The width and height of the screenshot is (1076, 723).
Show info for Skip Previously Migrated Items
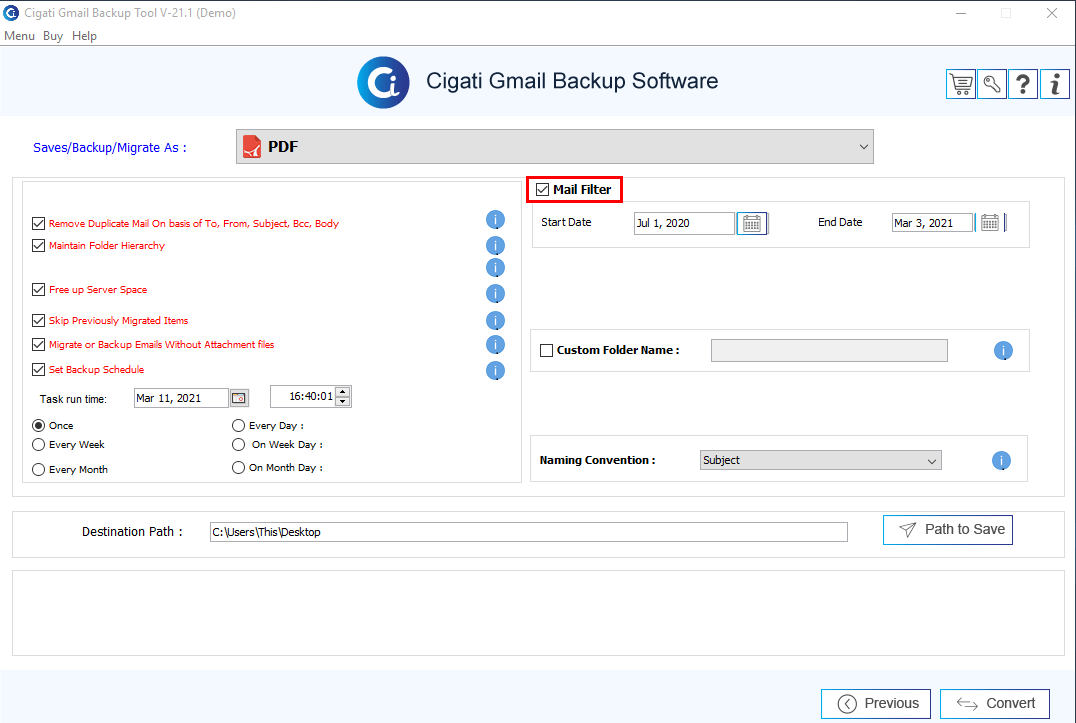(x=495, y=320)
